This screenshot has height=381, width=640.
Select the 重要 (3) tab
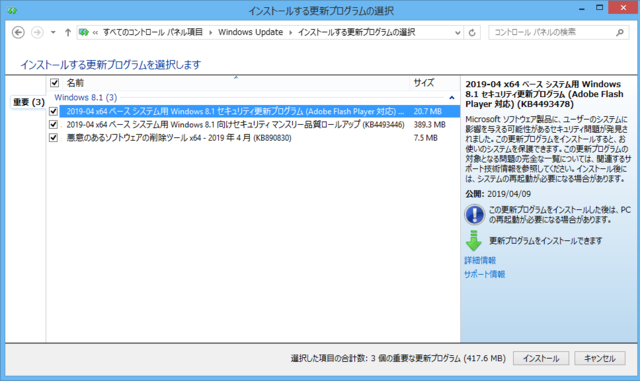point(28,102)
